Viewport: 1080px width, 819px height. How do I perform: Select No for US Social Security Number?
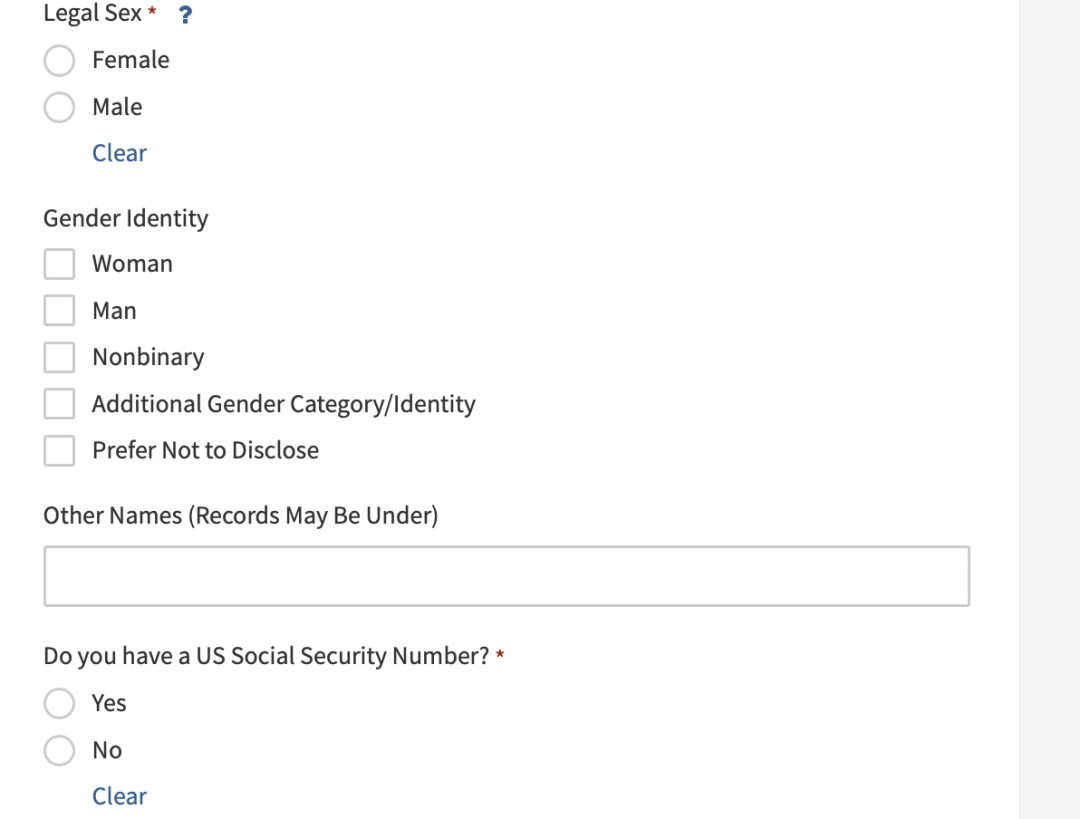point(59,750)
